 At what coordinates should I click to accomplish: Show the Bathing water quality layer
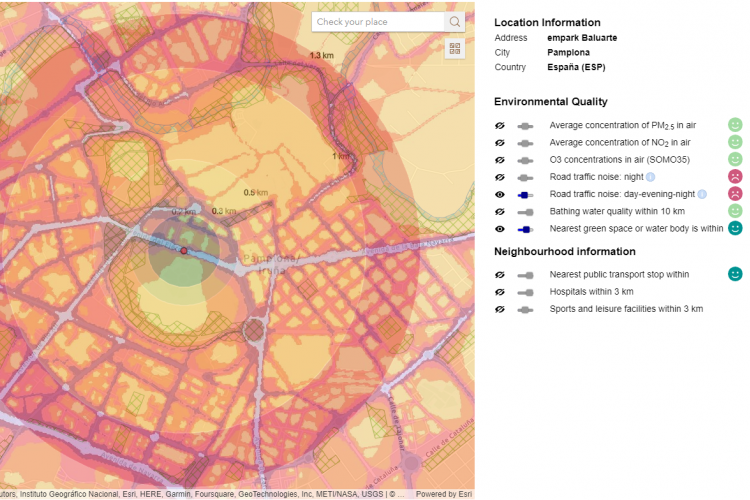[x=500, y=212]
